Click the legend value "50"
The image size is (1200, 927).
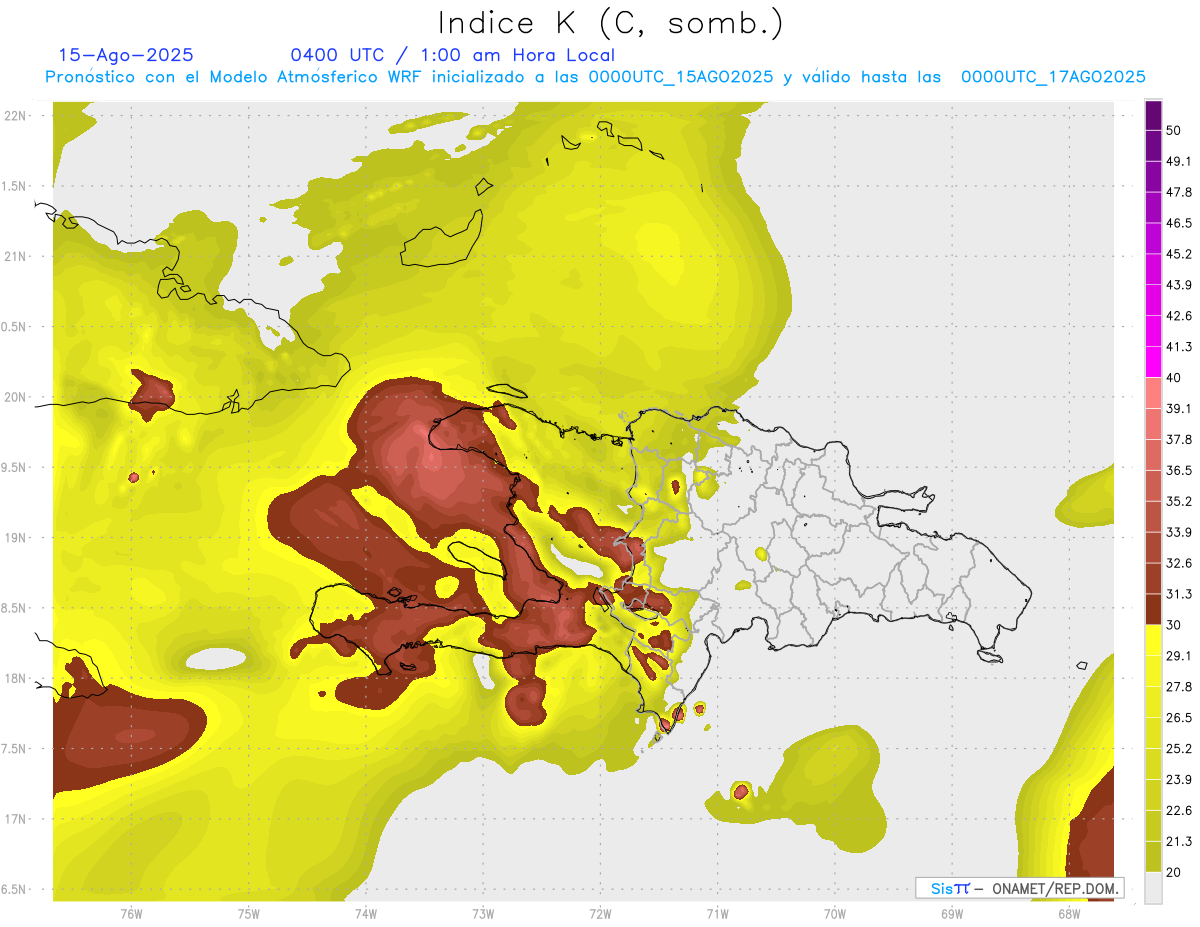pyautogui.click(x=1174, y=130)
